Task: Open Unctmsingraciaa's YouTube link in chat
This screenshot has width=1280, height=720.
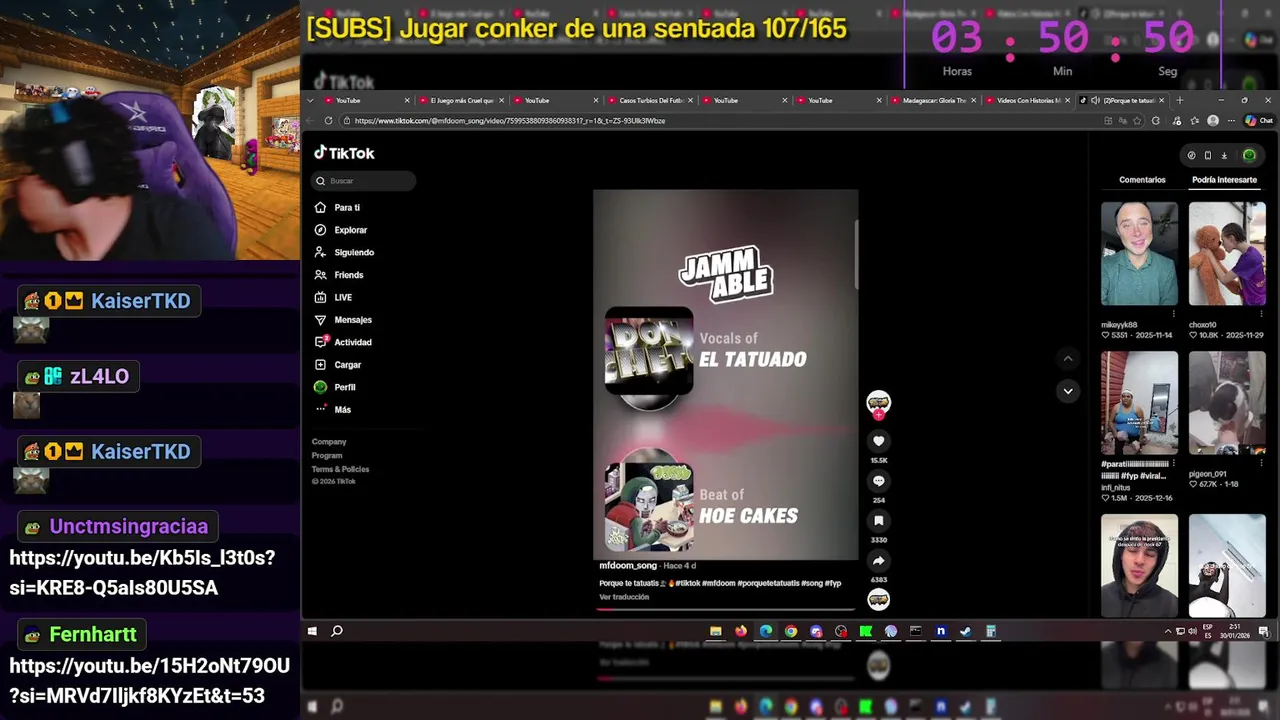Action: [x=142, y=572]
